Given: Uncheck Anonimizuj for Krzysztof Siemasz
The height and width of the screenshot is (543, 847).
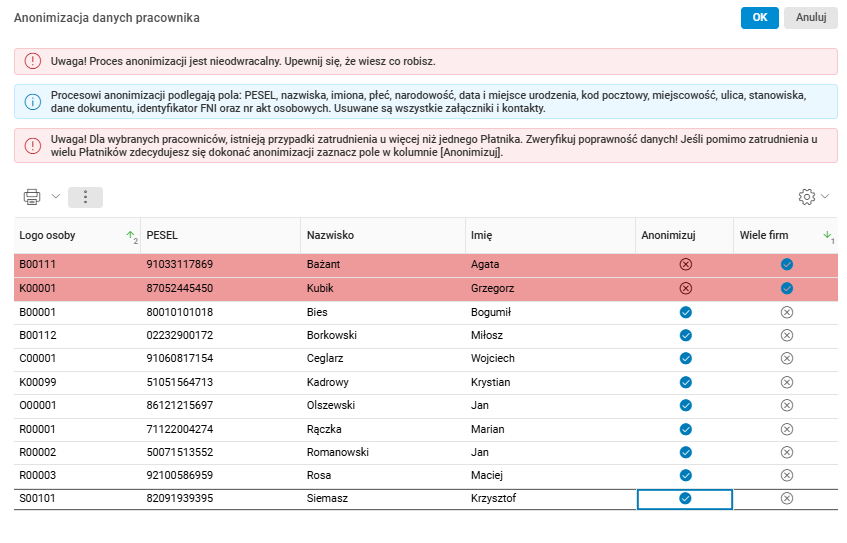Looking at the screenshot, I should pos(685,498).
